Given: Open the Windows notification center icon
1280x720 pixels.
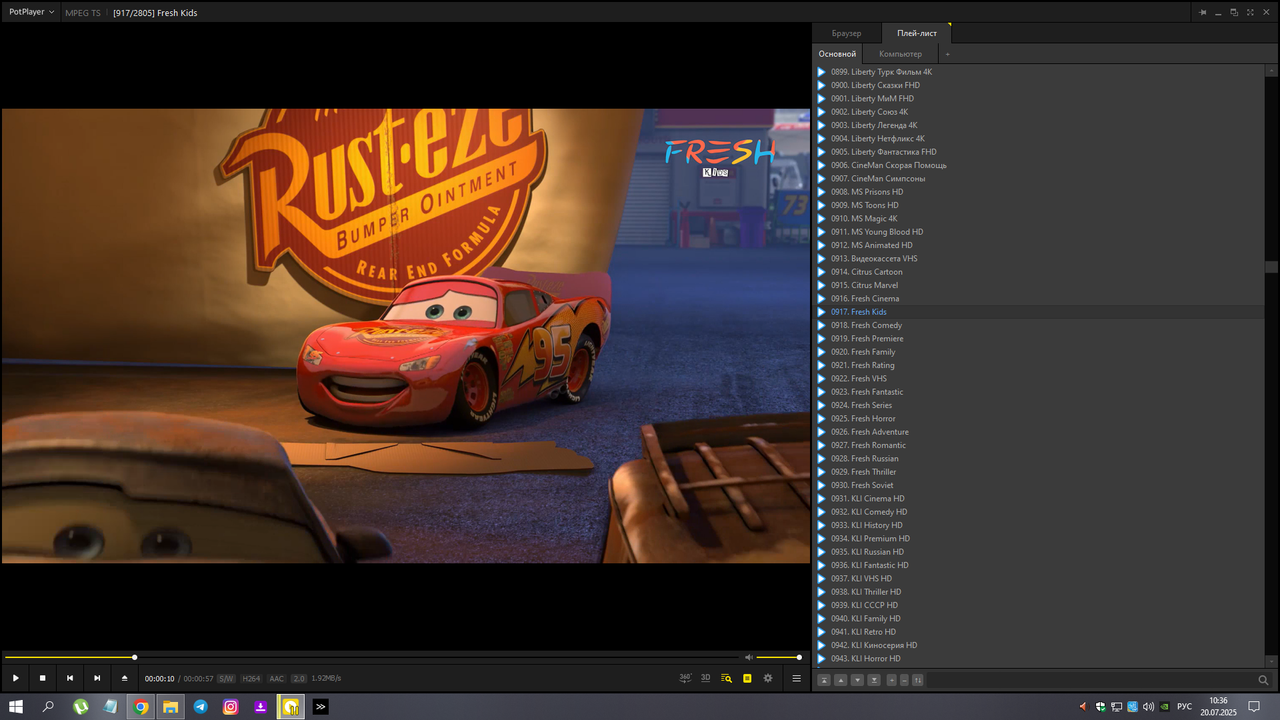Looking at the screenshot, I should click(x=1254, y=706).
